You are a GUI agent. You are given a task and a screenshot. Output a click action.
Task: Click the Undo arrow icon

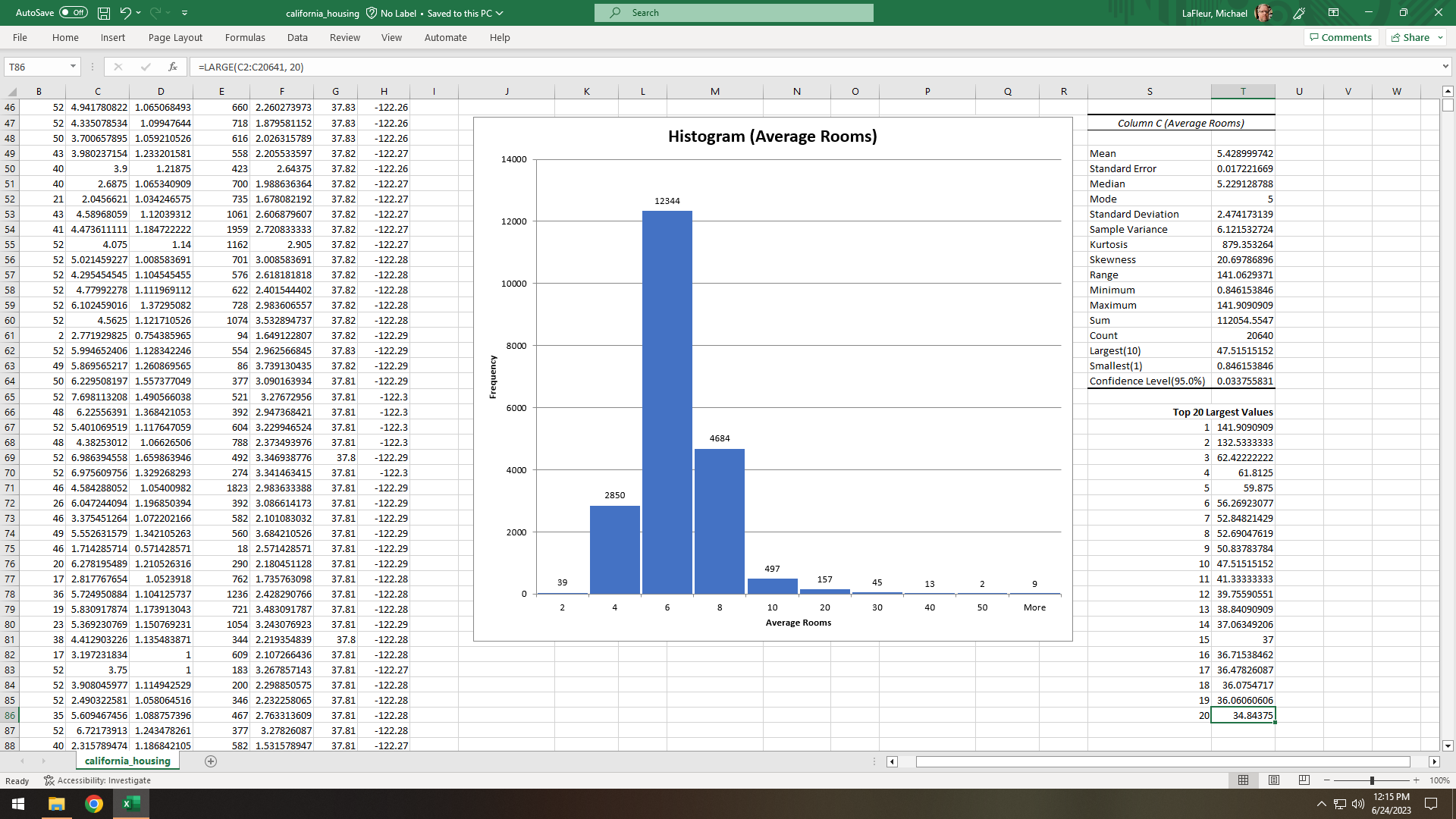(x=125, y=13)
